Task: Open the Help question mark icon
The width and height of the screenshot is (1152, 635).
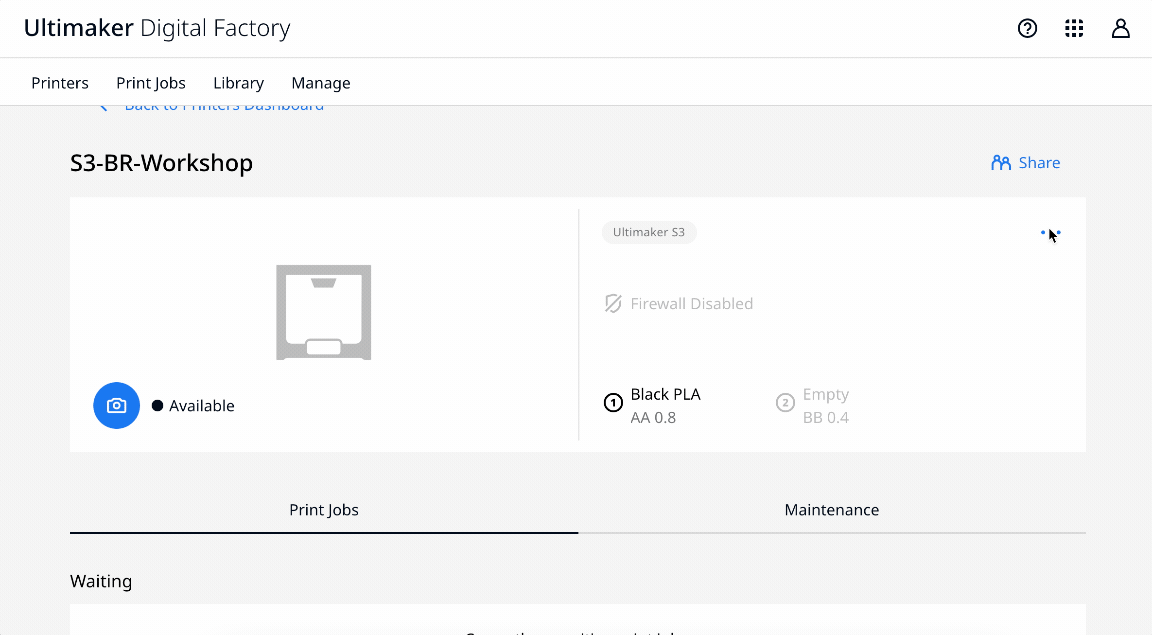Action: 1027,28
